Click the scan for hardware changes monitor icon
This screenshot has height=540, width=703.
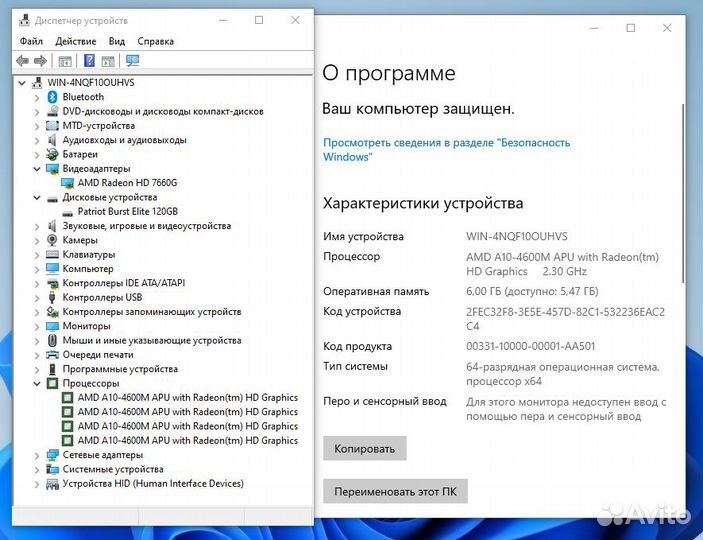[x=132, y=61]
